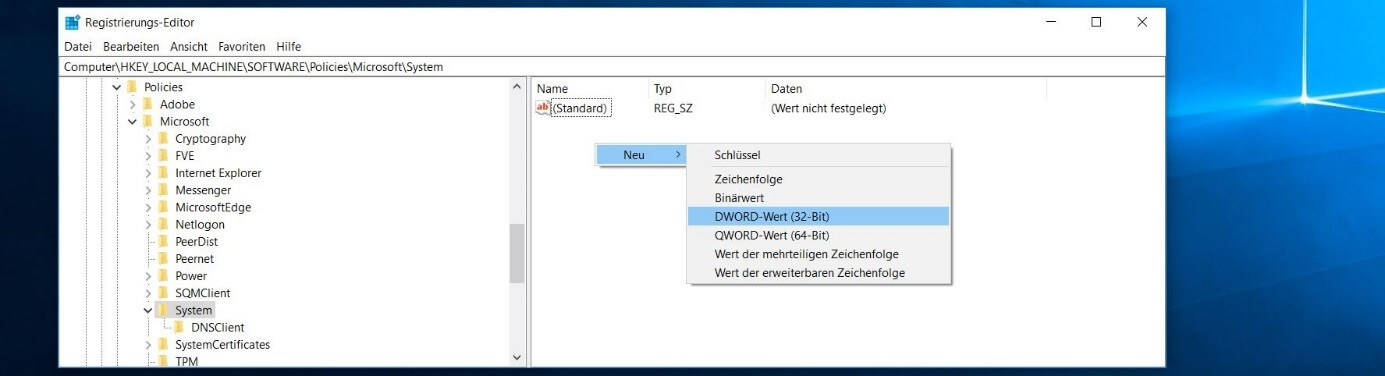Click the (Standard) value ab icon
Image resolution: width=1385 pixels, height=376 pixels.
[x=543, y=108]
